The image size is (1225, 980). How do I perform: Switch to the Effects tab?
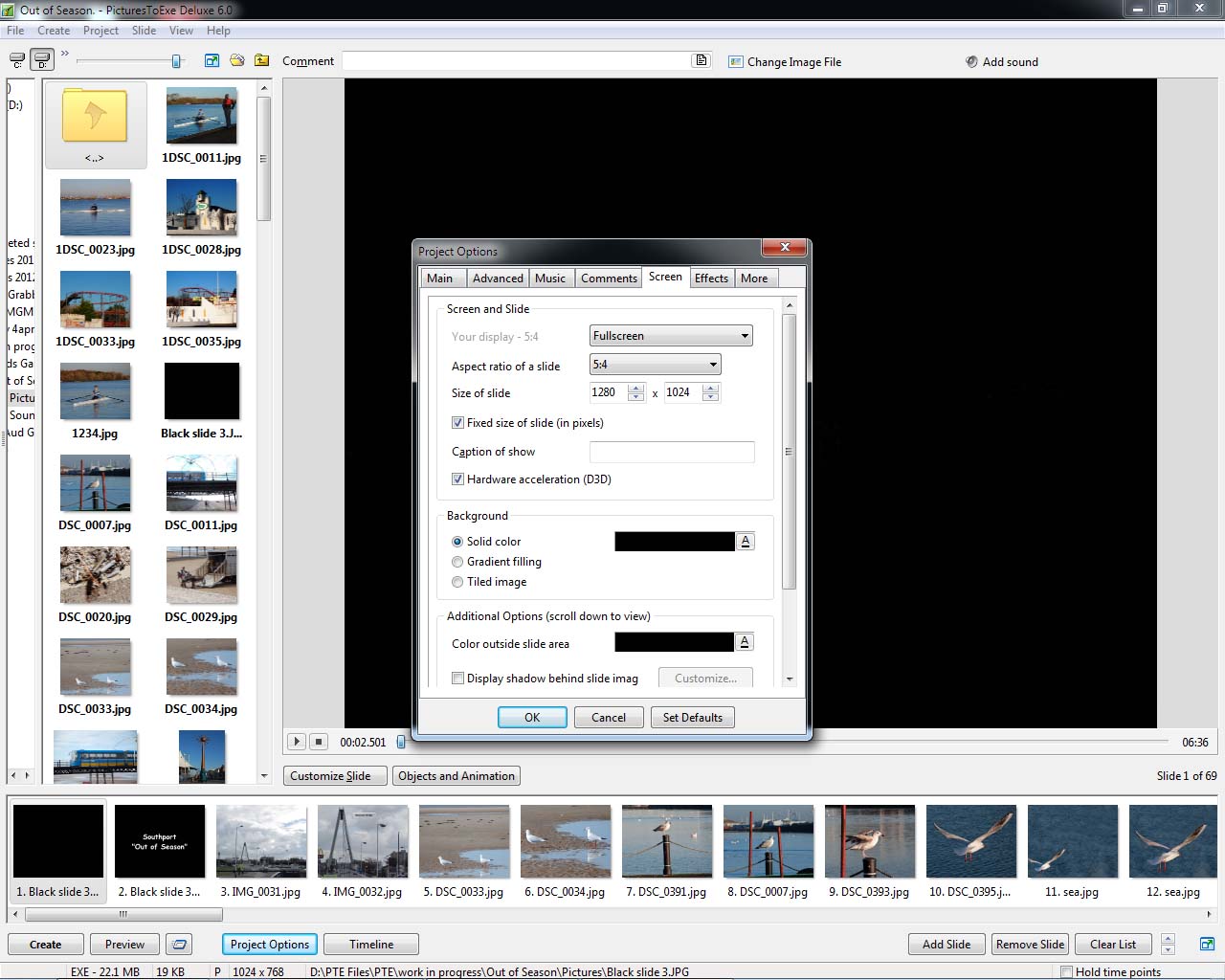click(711, 278)
